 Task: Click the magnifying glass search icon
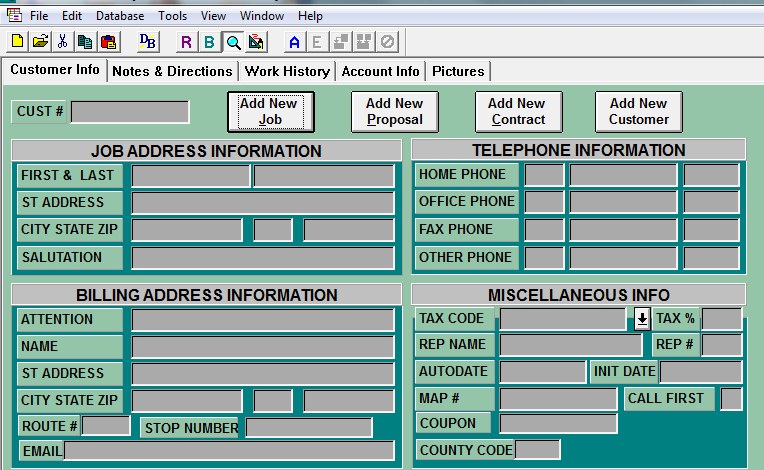click(233, 41)
